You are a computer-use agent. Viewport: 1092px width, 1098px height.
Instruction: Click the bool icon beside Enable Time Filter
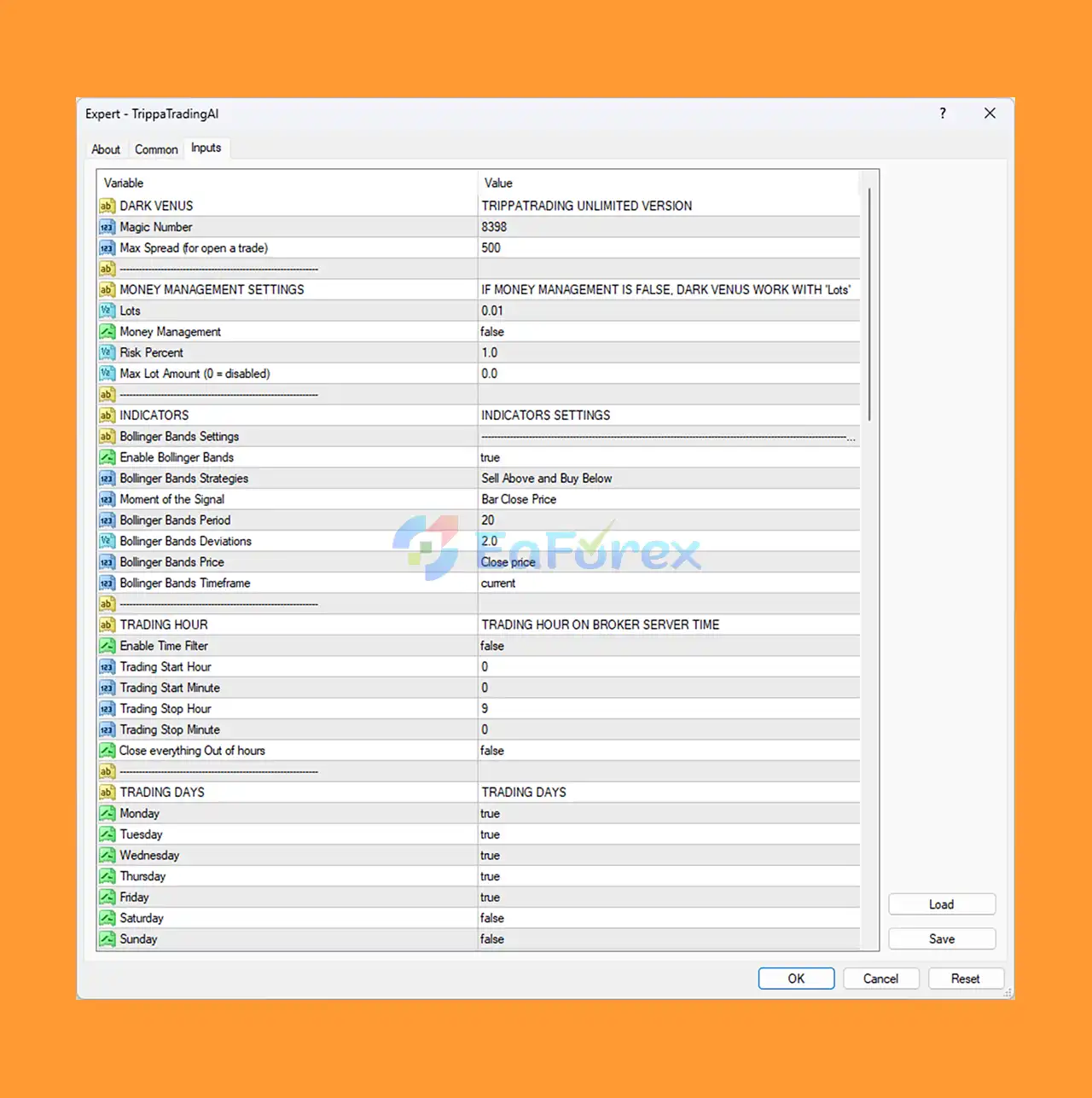click(107, 646)
